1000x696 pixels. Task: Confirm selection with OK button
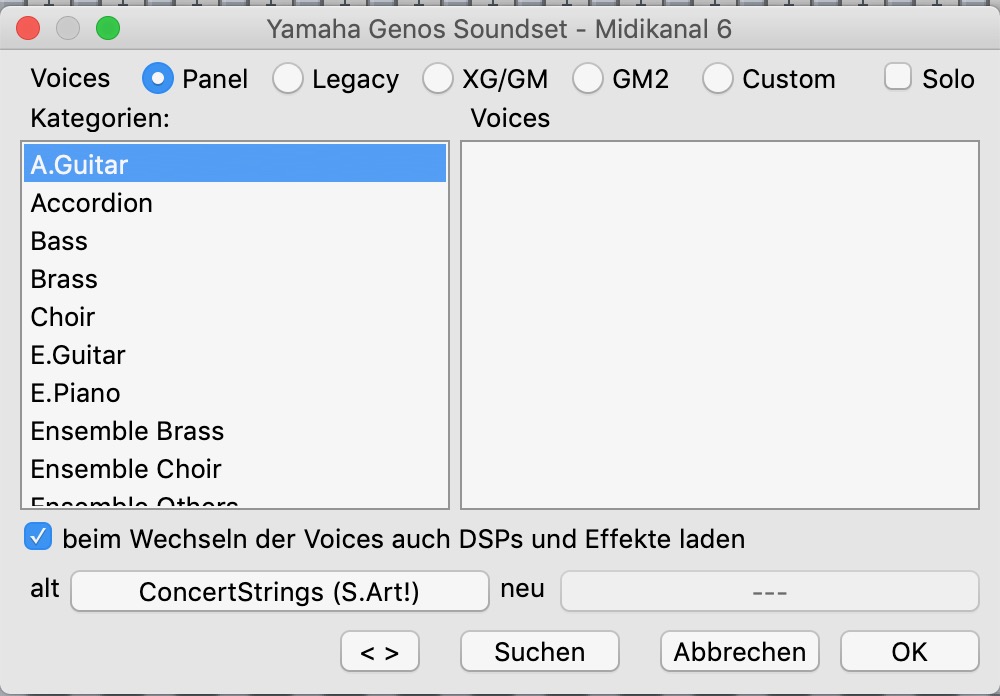tap(909, 651)
